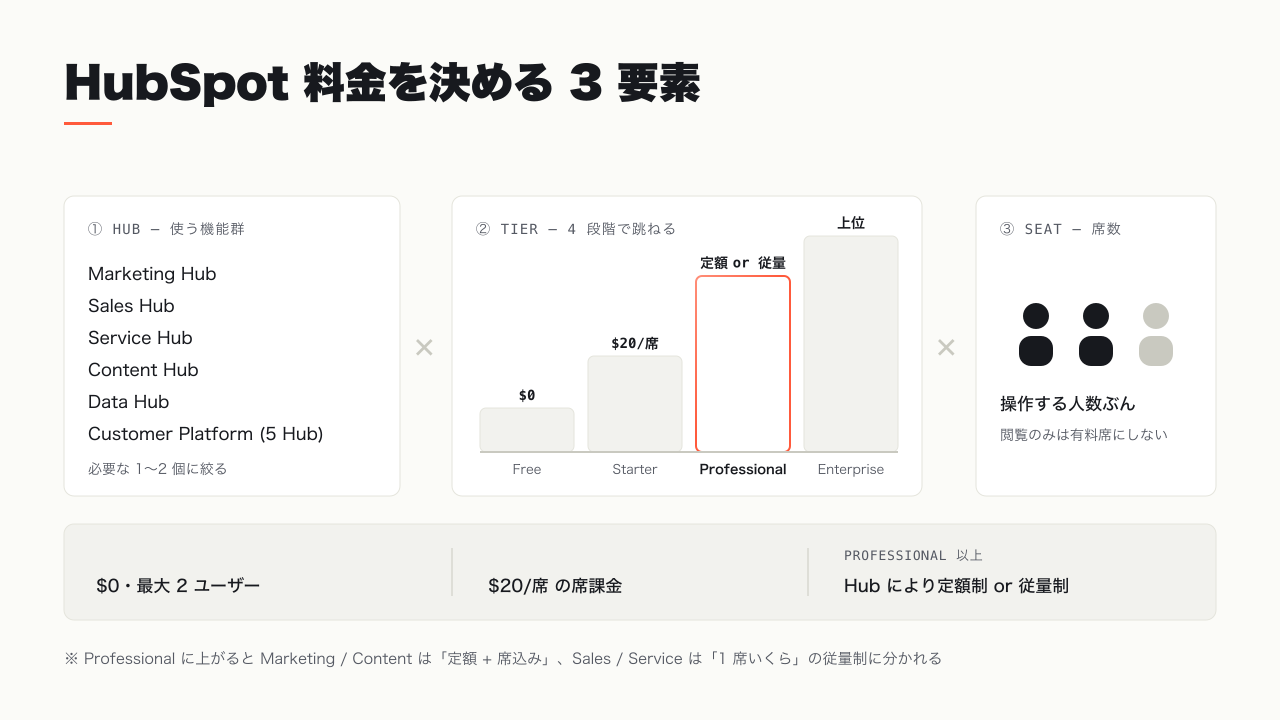Select the Free tier bar
Image resolution: width=1280 pixels, height=720 pixels.
coord(527,430)
